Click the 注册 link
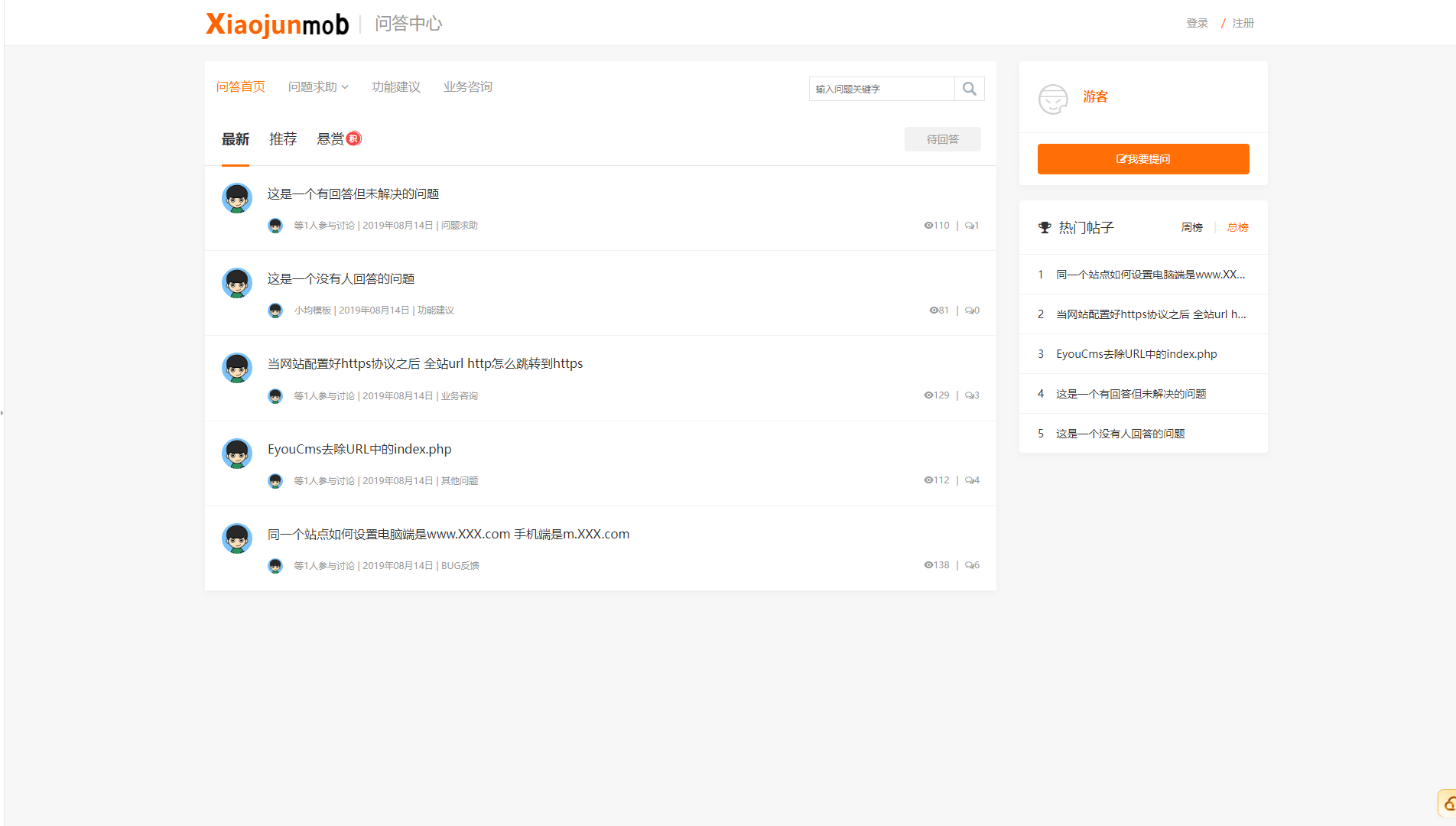1456x826 pixels. 1243,23
